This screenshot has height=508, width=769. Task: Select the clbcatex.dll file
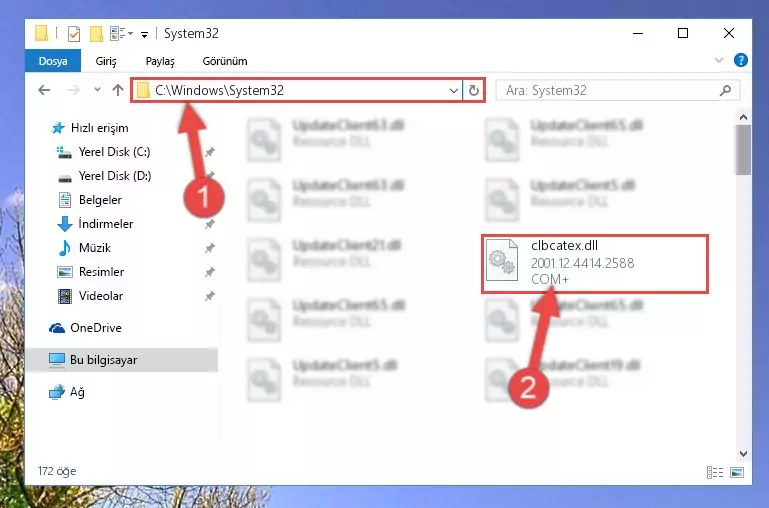(x=595, y=264)
